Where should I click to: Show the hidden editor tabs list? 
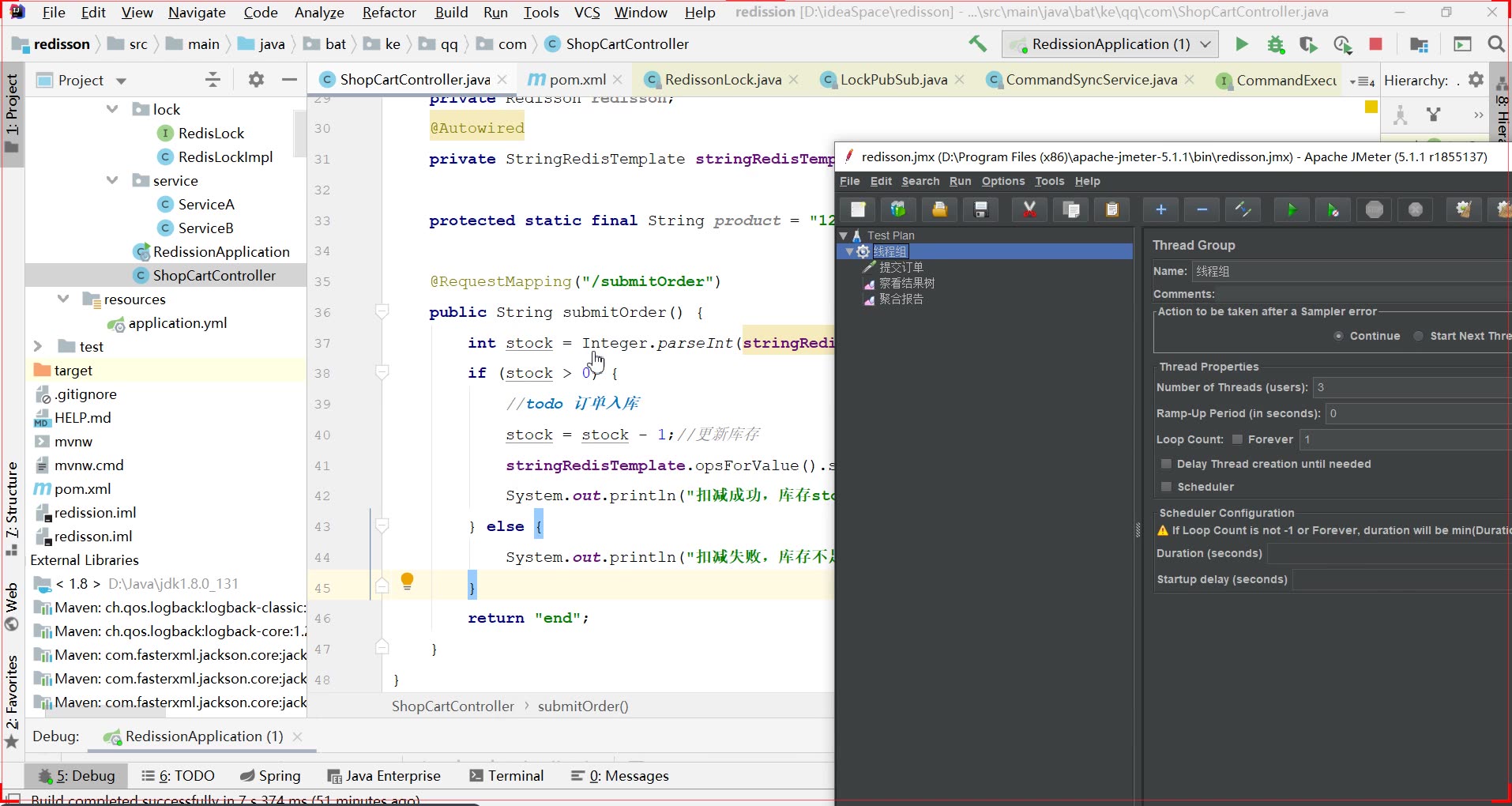[x=1363, y=81]
